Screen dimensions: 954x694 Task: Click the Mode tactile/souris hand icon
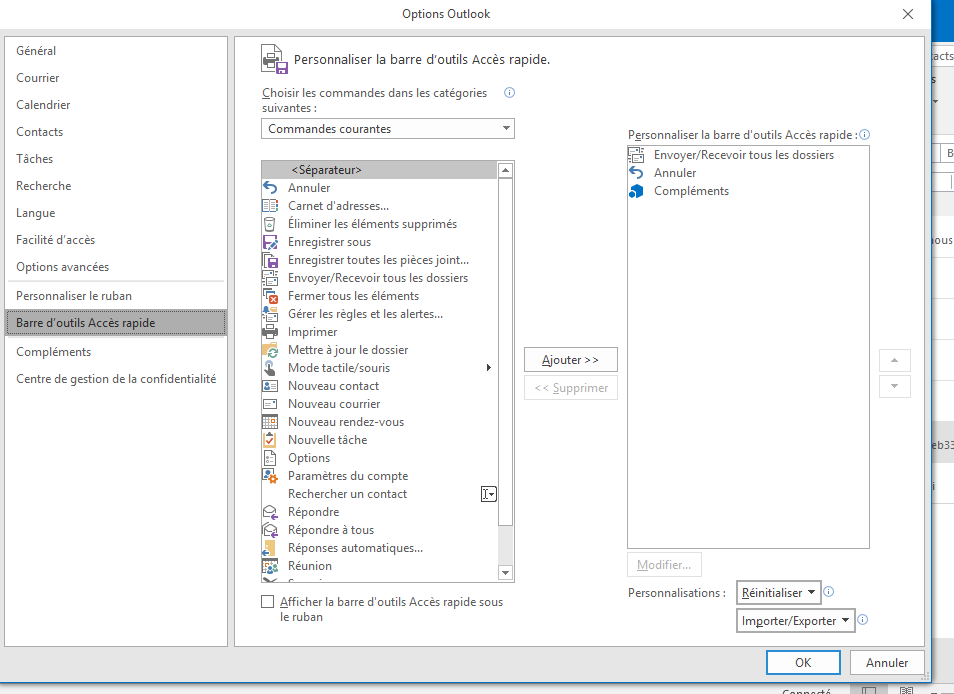(x=270, y=368)
